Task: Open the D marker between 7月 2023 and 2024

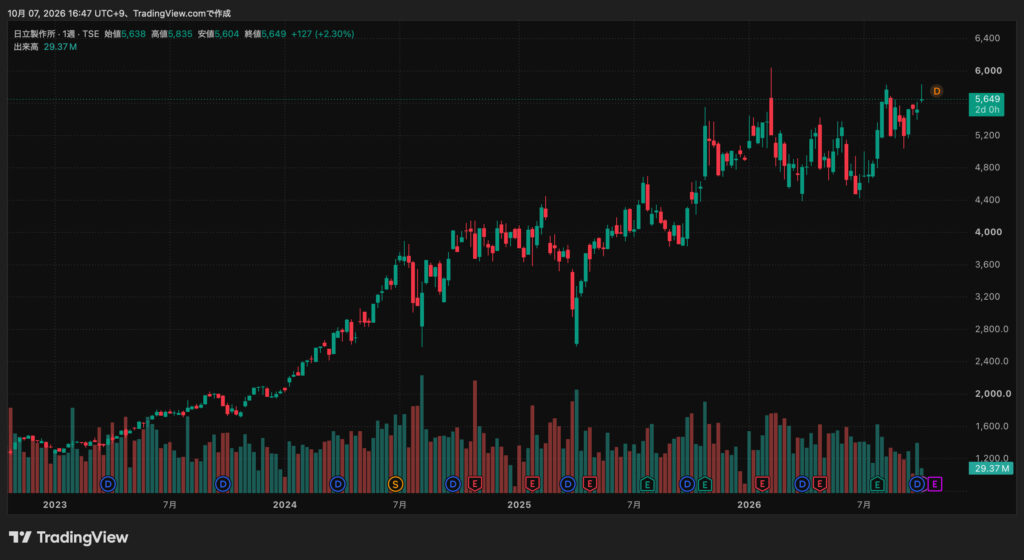Action: (x=223, y=484)
